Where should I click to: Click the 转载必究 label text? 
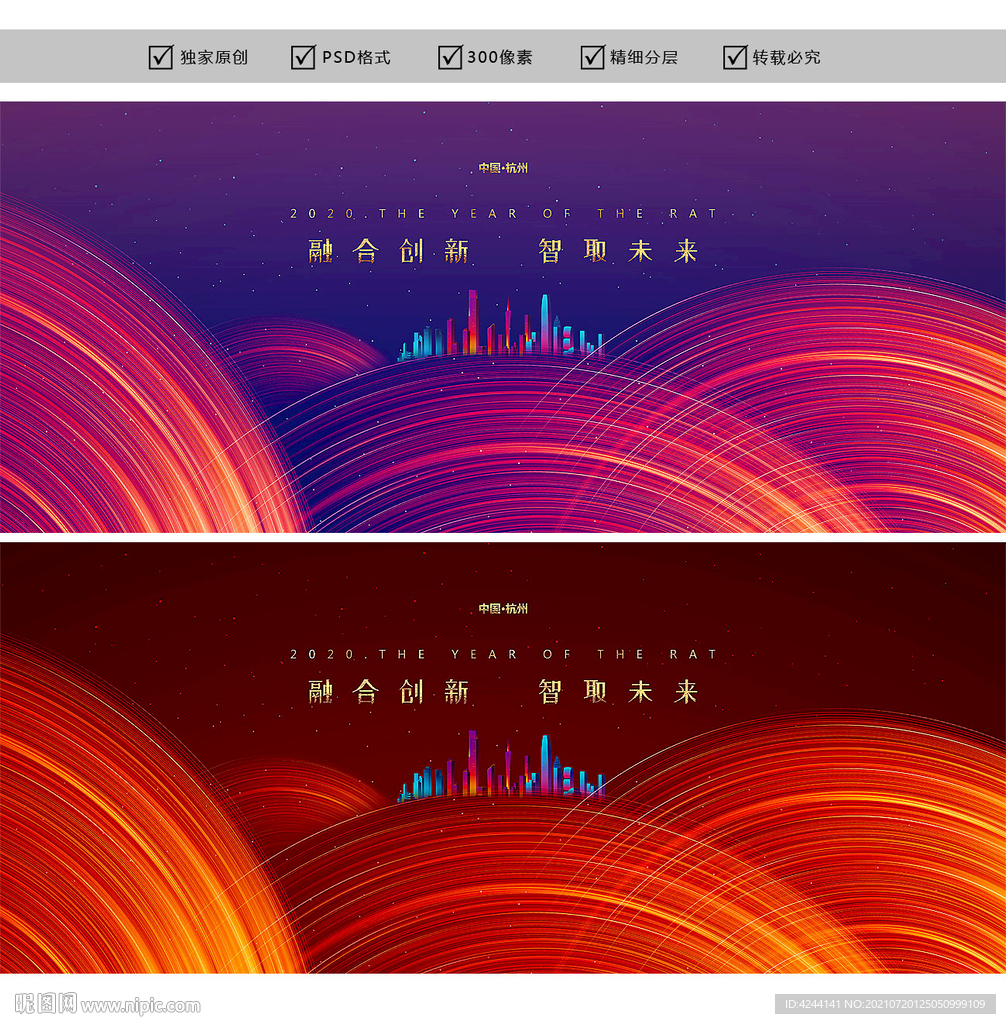tap(787, 57)
